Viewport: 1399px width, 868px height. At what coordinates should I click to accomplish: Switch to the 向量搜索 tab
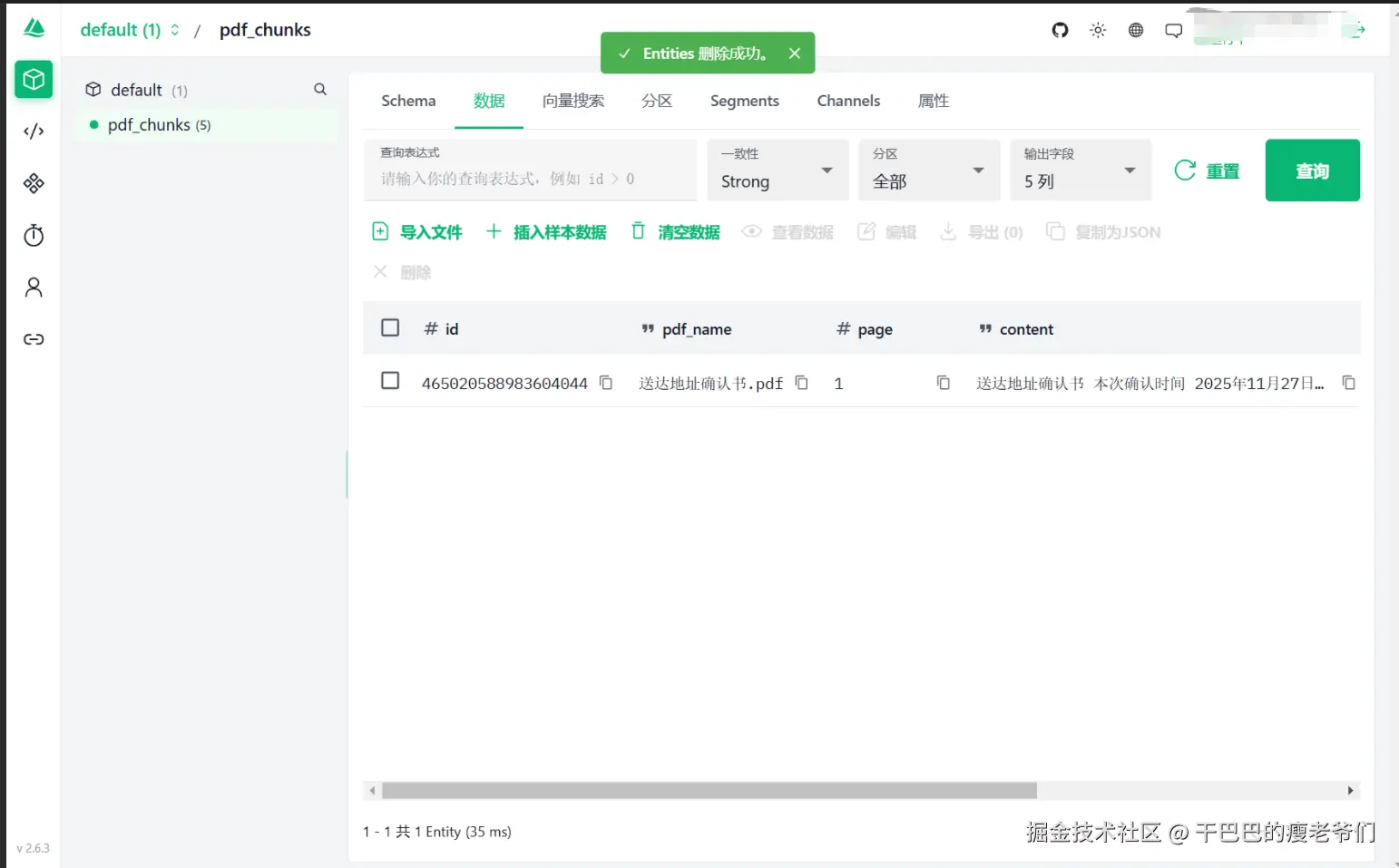tap(573, 101)
